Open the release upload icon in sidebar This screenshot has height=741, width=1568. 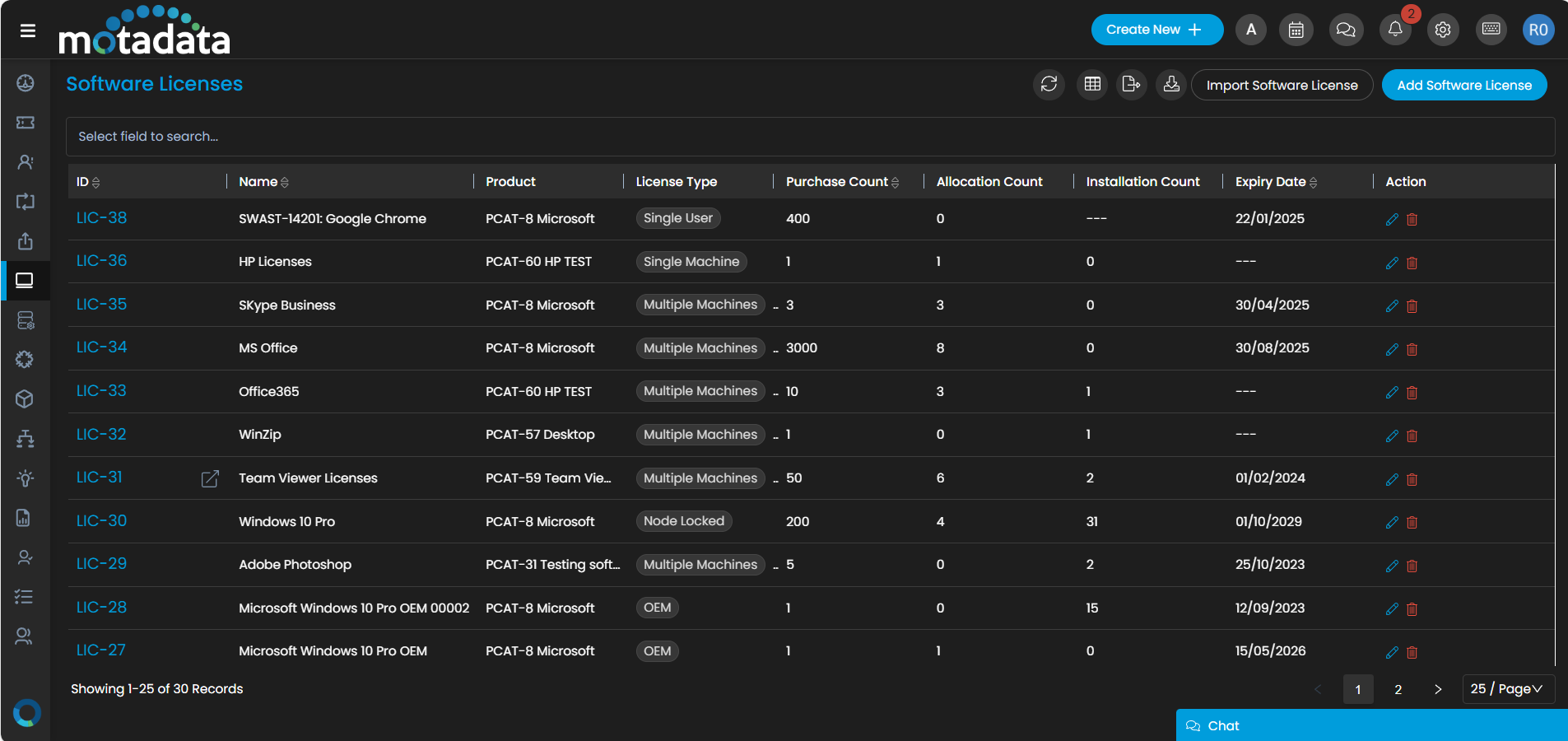[26, 241]
